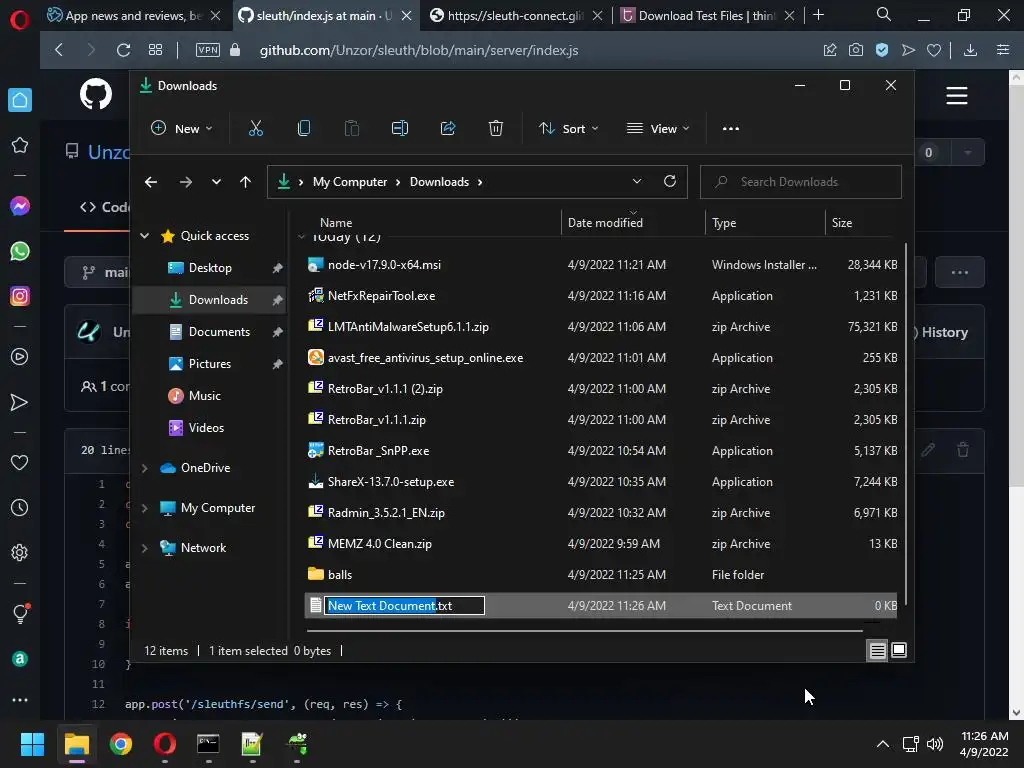Reload the GitHub page in Opera
The width and height of the screenshot is (1024, 768).
123,50
